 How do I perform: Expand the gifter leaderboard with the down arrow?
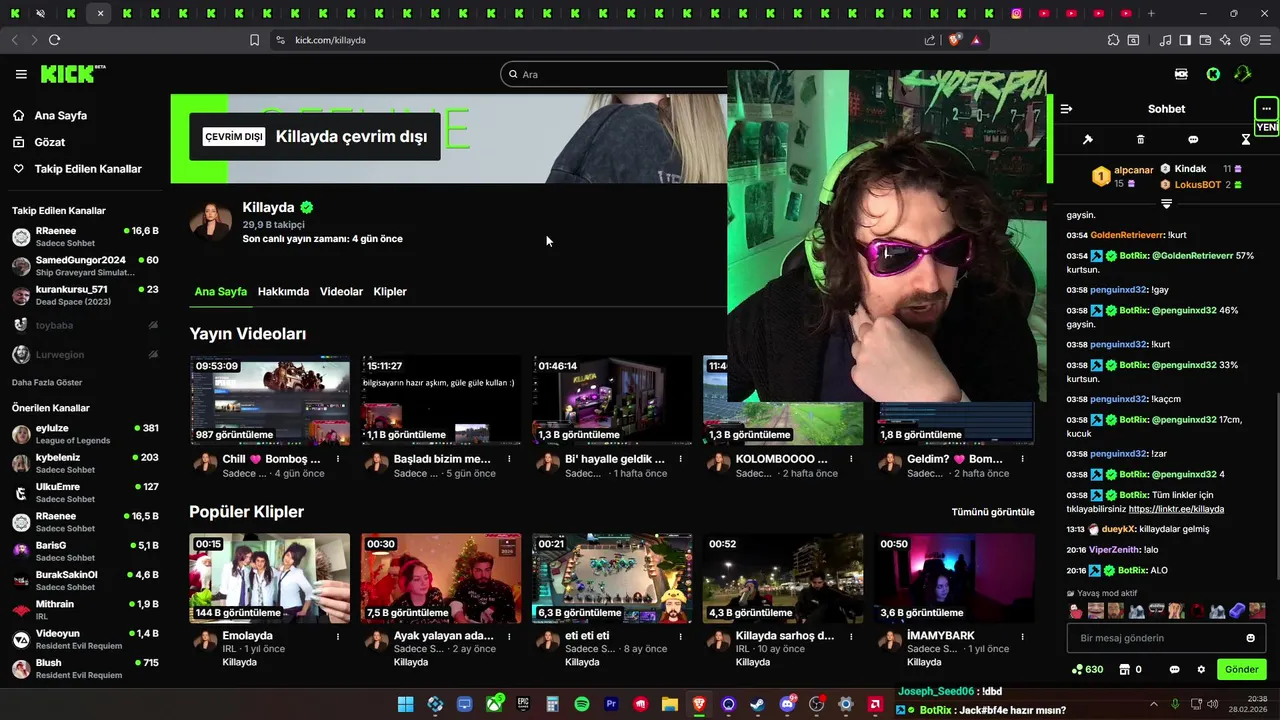pyautogui.click(x=1166, y=203)
